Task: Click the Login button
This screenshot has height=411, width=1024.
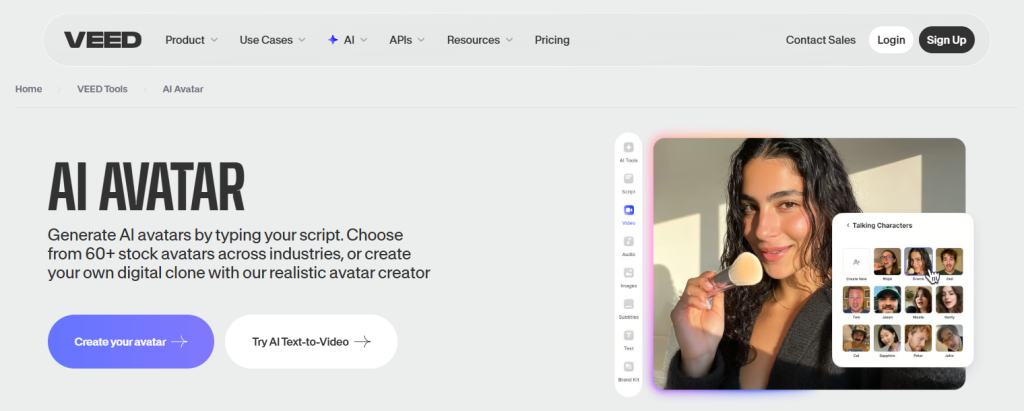Action: [891, 40]
